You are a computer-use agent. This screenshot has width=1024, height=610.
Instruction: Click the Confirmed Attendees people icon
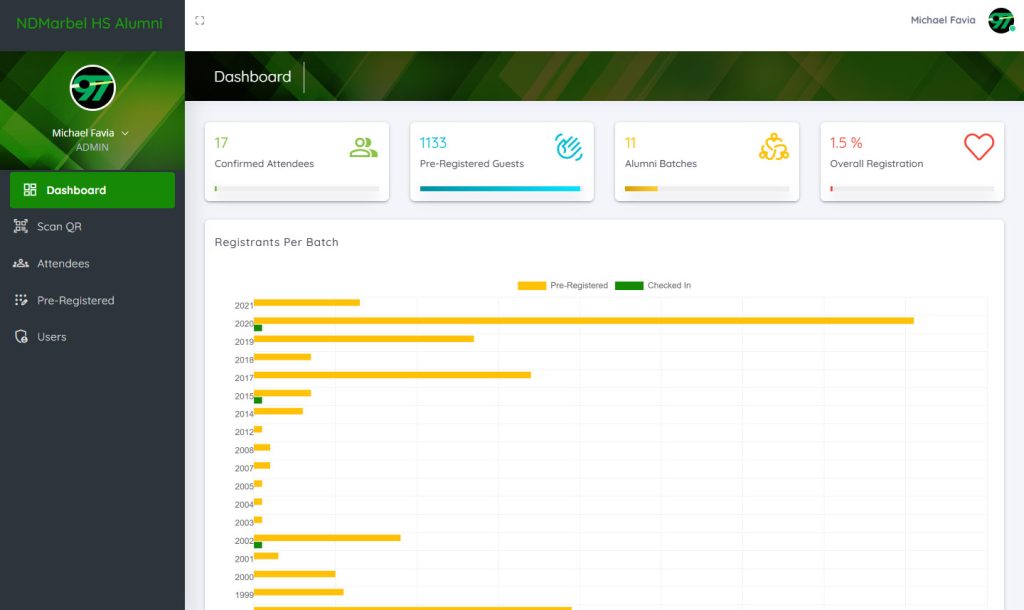coord(363,148)
